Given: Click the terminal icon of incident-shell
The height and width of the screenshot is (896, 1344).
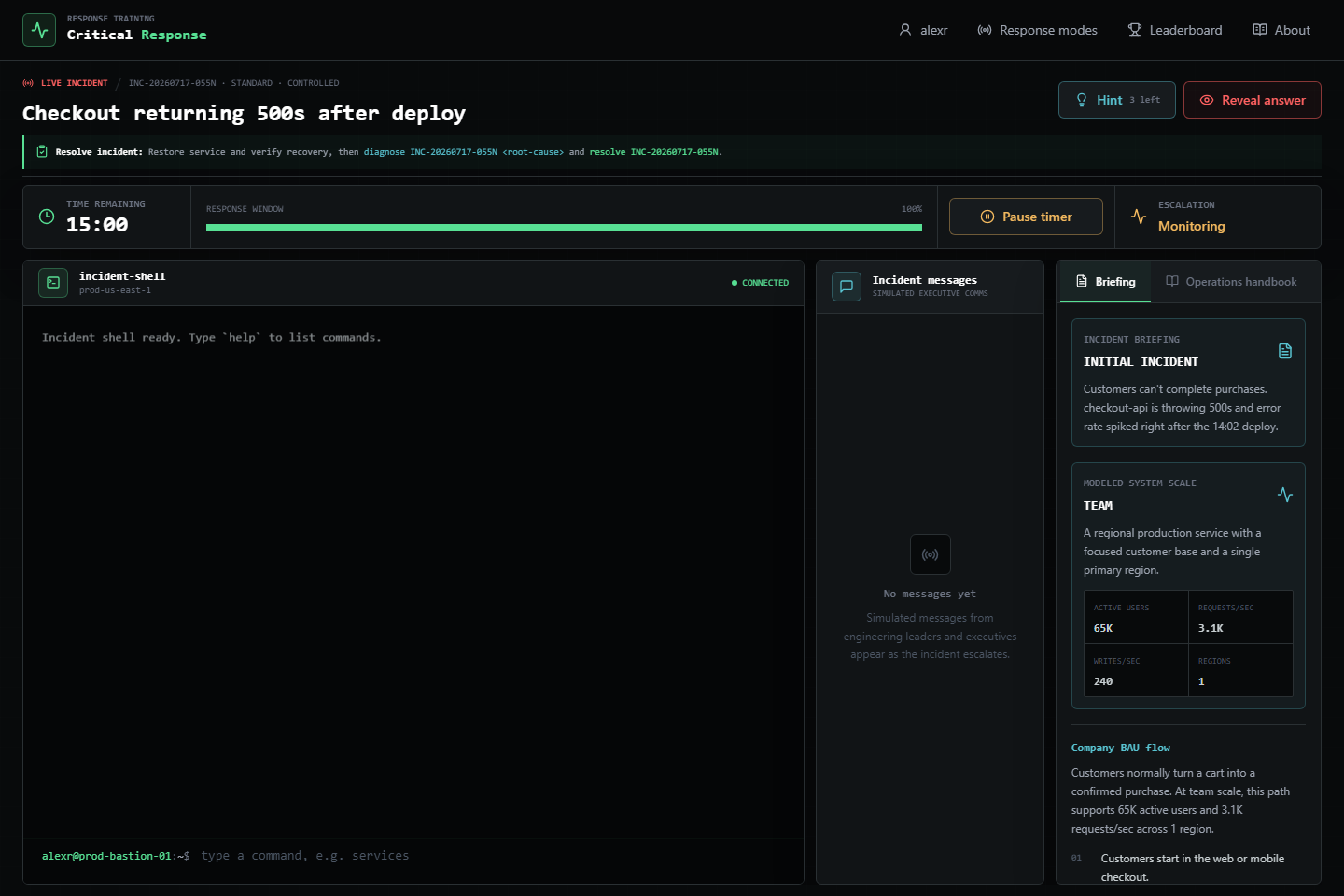Looking at the screenshot, I should [x=53, y=283].
